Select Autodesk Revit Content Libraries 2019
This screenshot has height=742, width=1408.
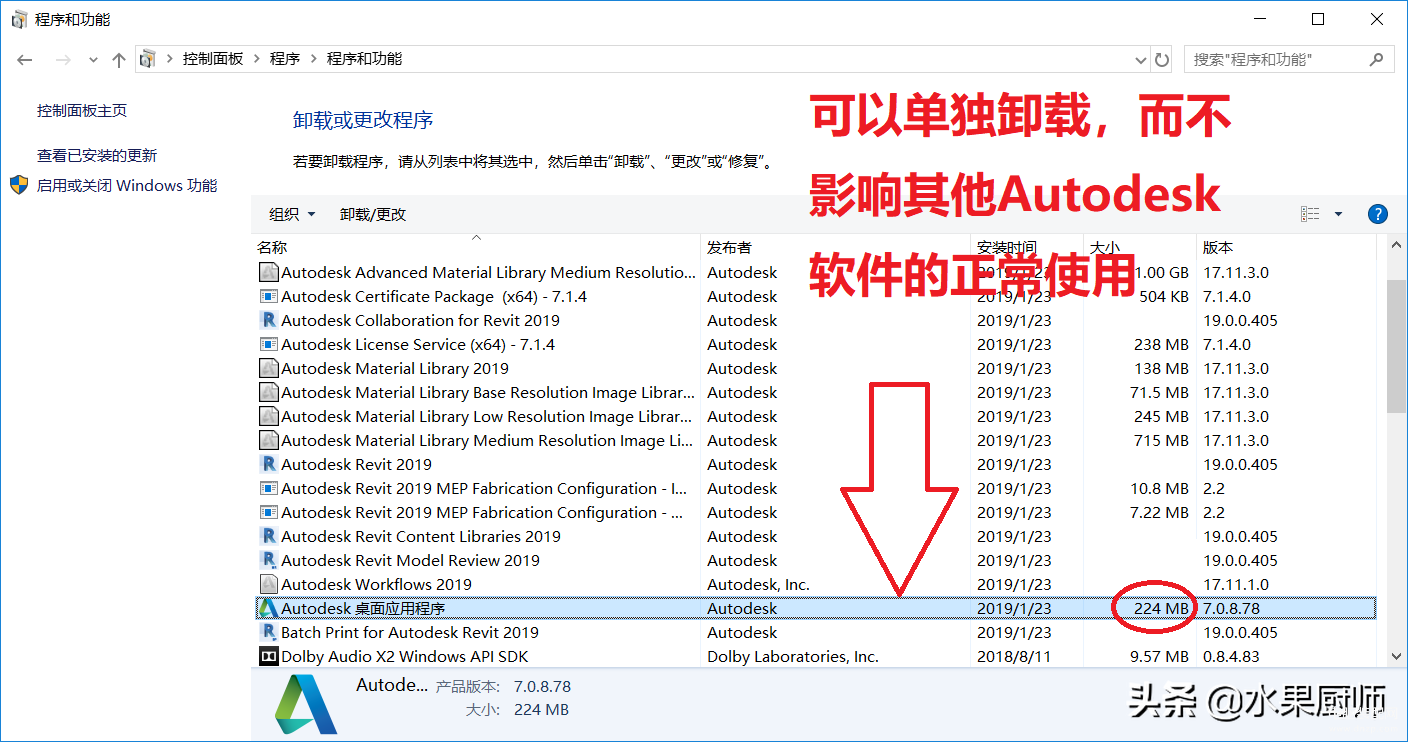tap(815, 536)
